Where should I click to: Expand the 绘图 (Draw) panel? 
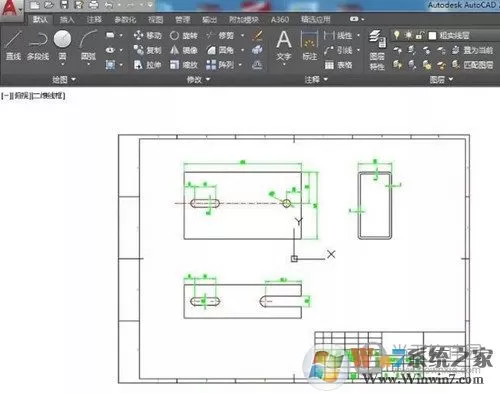click(x=64, y=79)
